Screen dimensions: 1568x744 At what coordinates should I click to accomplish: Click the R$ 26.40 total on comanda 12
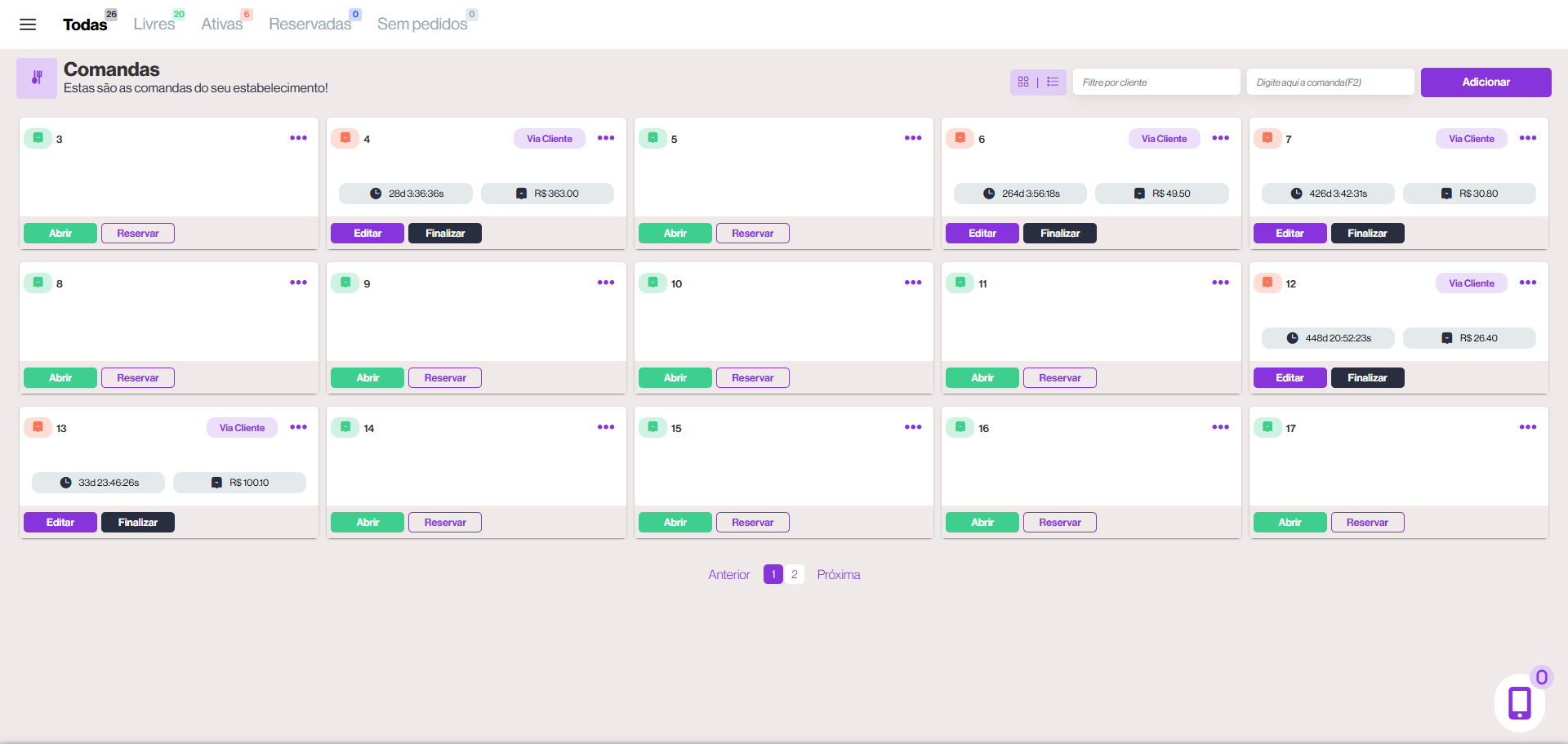pyautogui.click(x=1469, y=338)
